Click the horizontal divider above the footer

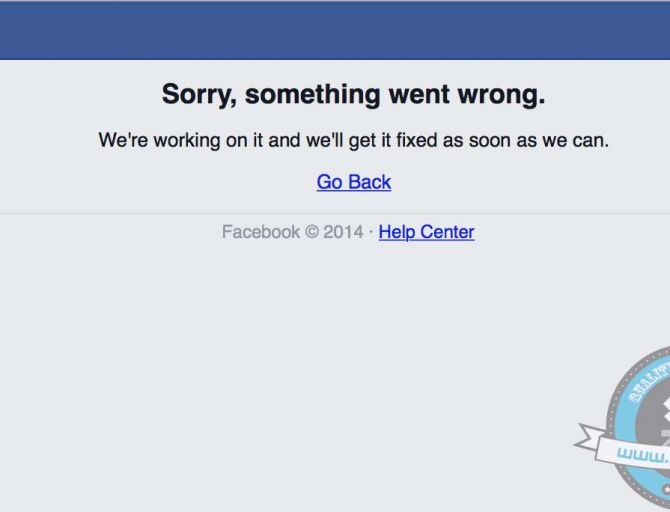pos(335,213)
